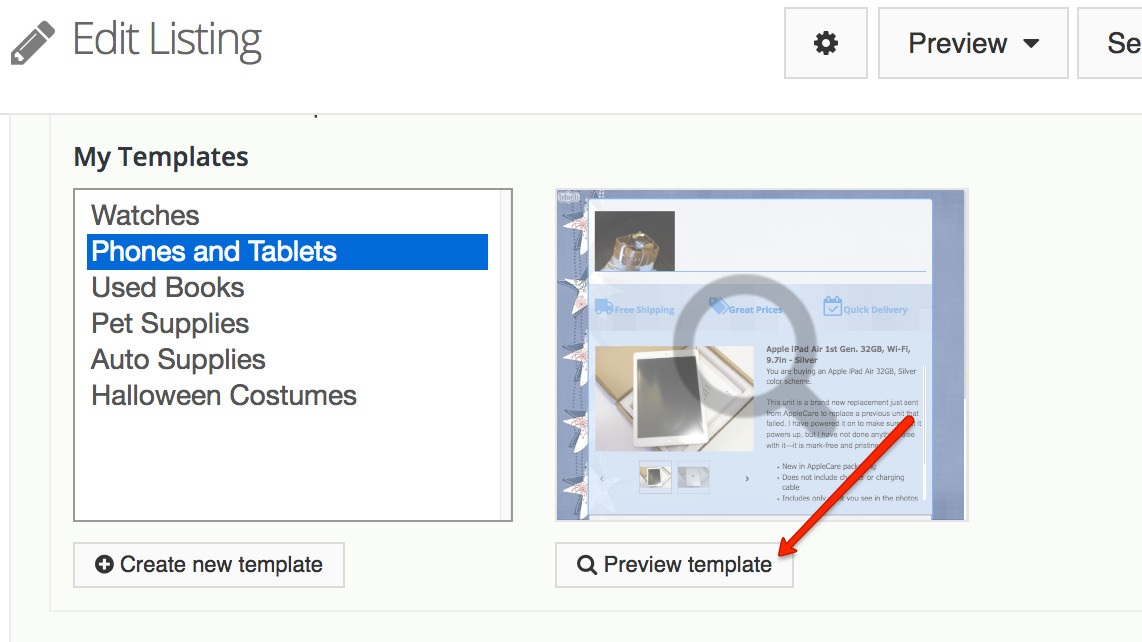Screen dimensions: 1142x642
Task: Choose the Halloween Costumes template
Action: click(x=224, y=396)
